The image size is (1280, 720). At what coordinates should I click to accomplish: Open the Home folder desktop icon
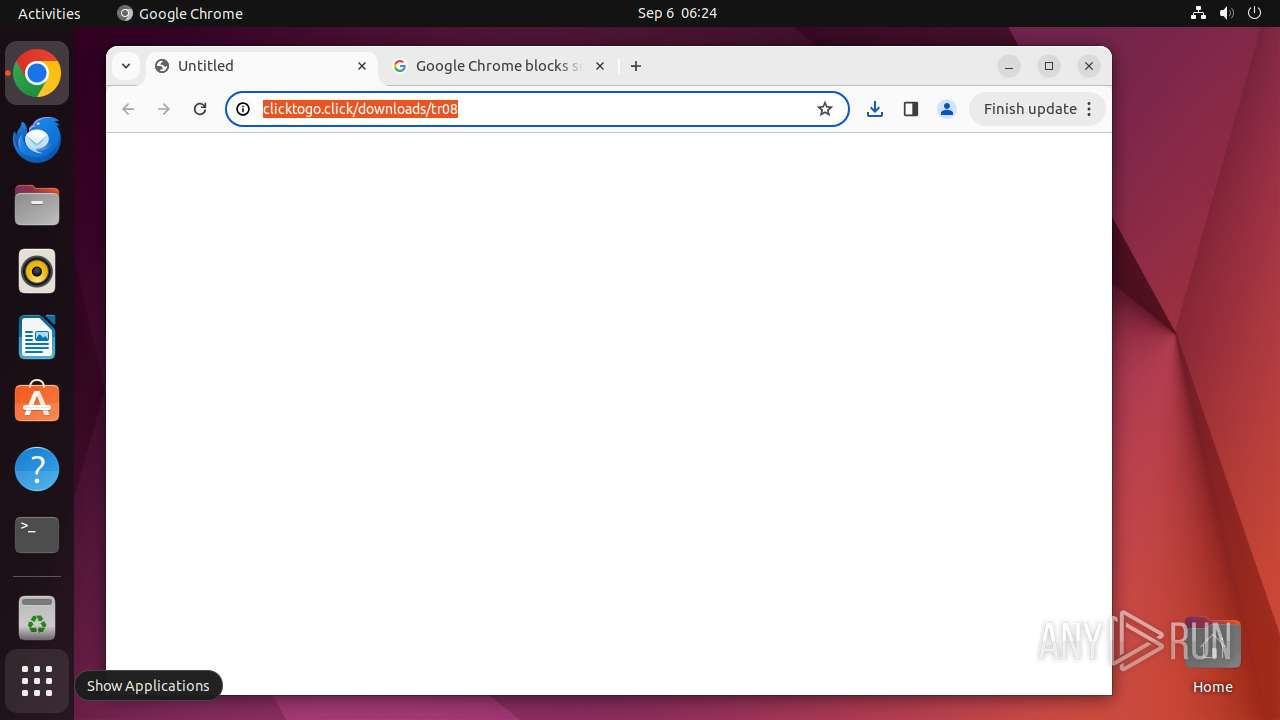(x=1212, y=657)
